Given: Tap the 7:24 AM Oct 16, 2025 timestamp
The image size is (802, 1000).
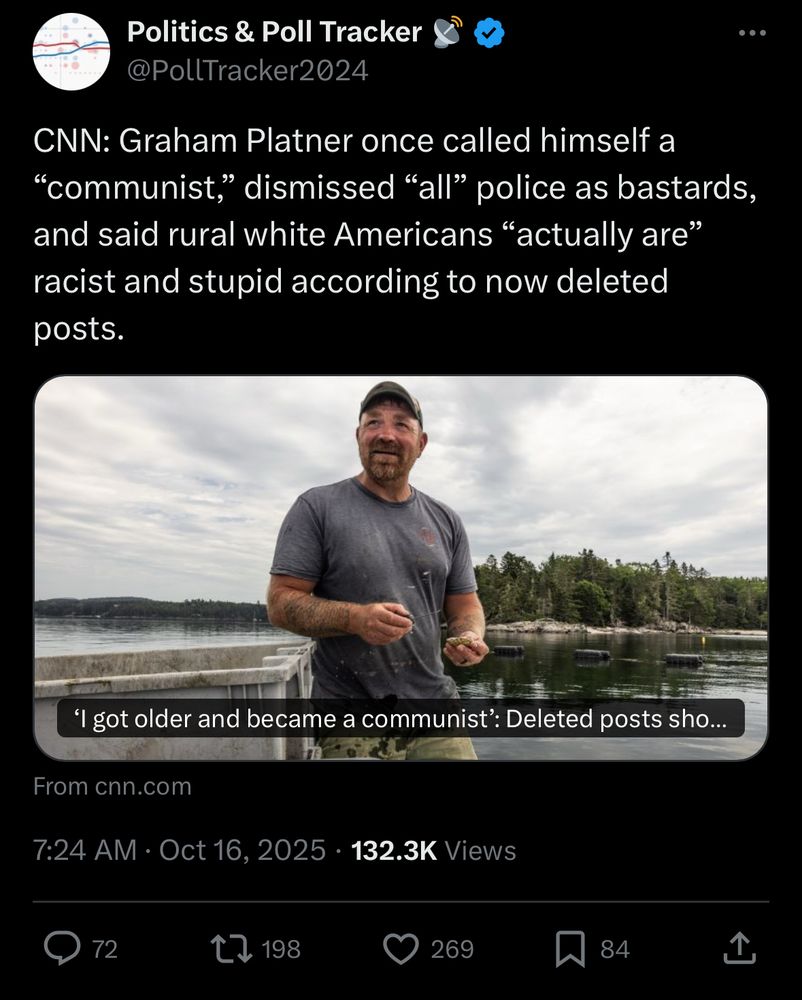Looking at the screenshot, I should coord(179,851).
